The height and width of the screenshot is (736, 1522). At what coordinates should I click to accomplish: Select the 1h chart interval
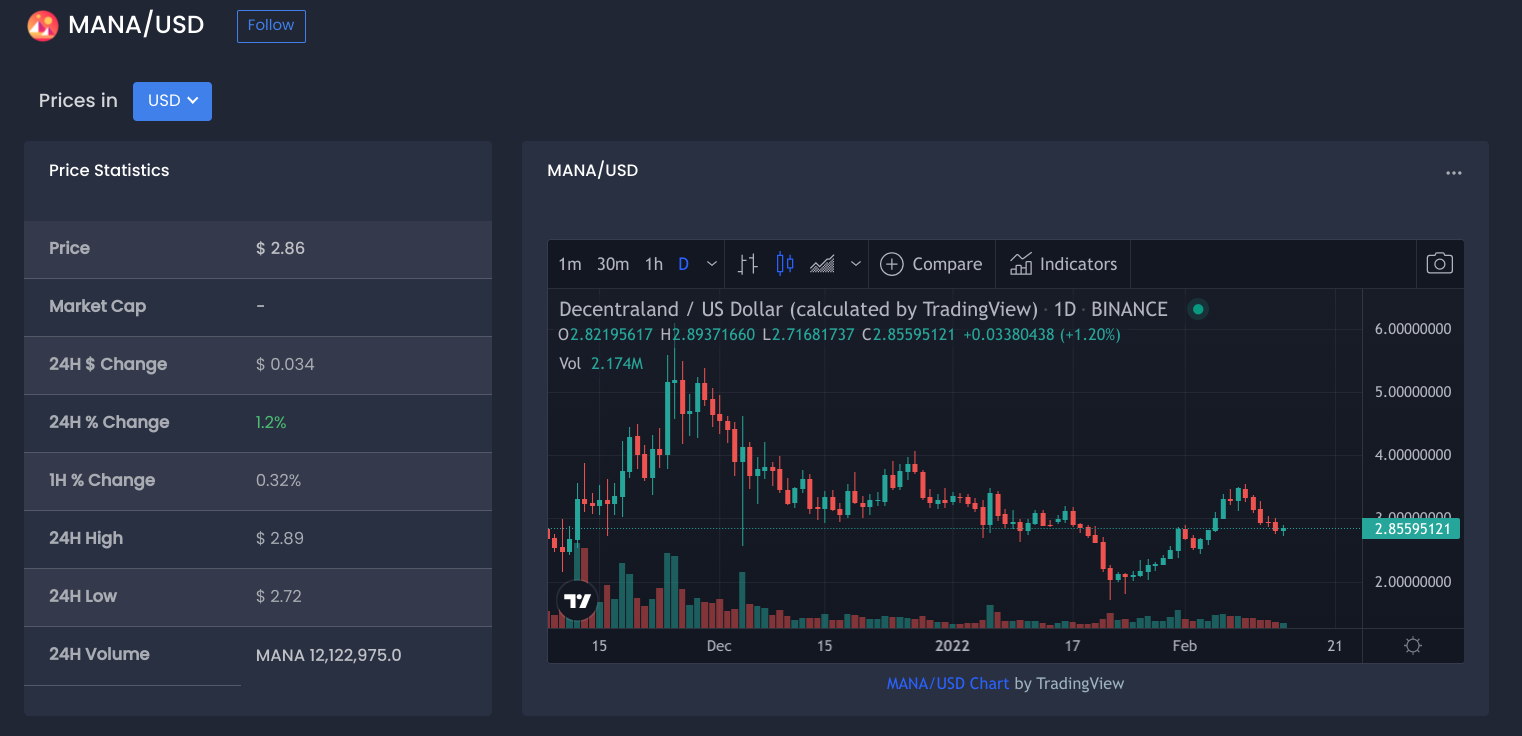click(654, 264)
